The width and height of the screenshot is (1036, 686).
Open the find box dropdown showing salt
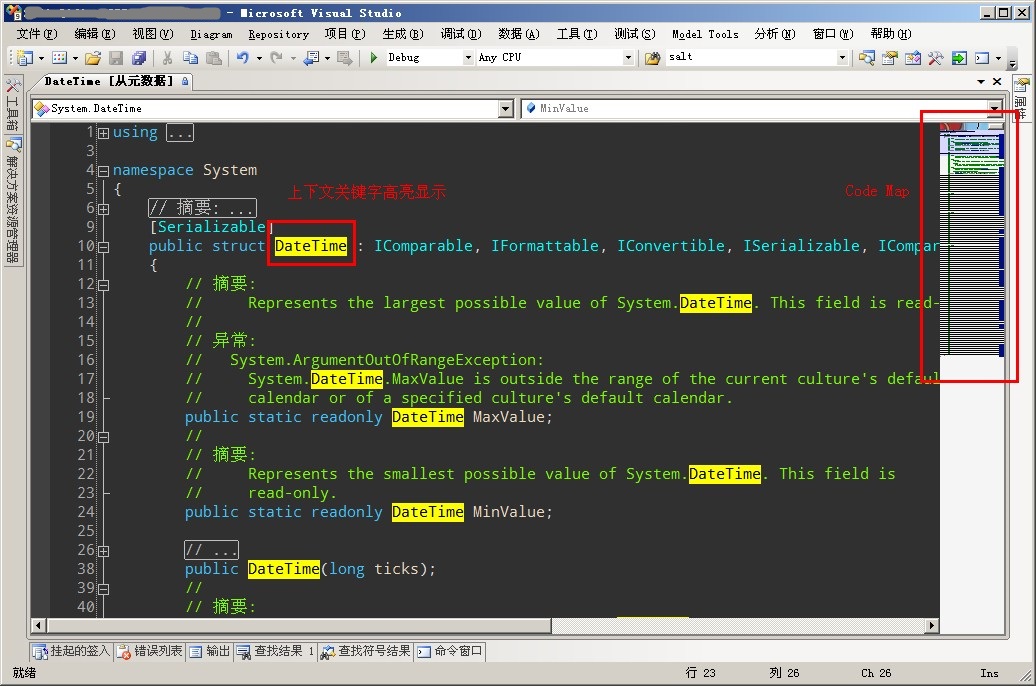pyautogui.click(x=842, y=57)
